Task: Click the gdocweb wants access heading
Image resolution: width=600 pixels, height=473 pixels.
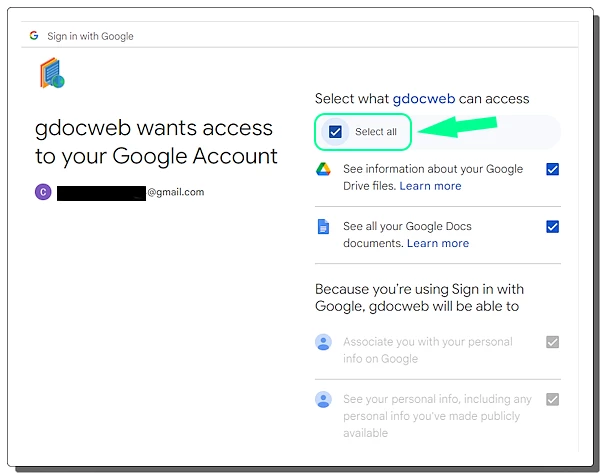Action: (155, 142)
